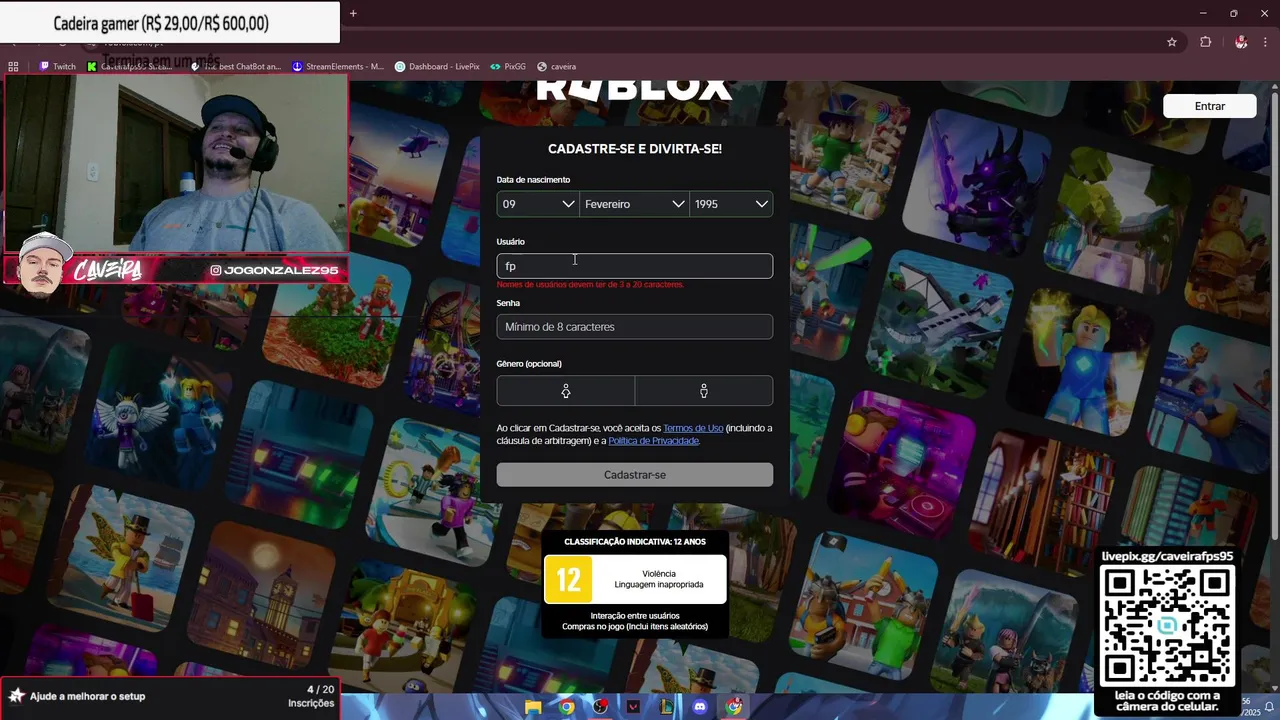The width and height of the screenshot is (1280, 720).
Task: Open the birth year dropdown showing 1995
Action: point(731,204)
